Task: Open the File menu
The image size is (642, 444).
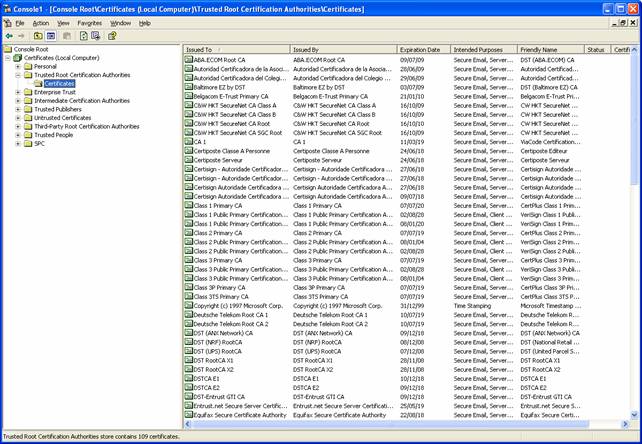Action: coord(20,23)
